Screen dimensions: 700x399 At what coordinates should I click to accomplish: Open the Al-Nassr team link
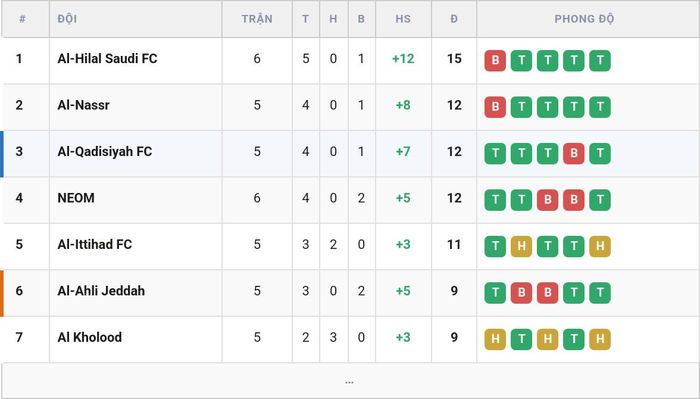click(83, 105)
